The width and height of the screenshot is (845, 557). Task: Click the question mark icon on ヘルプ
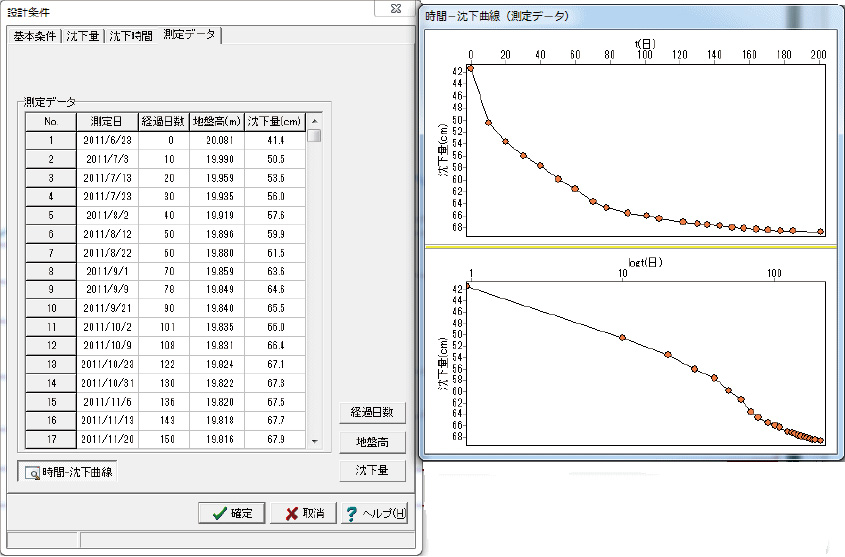tap(351, 514)
